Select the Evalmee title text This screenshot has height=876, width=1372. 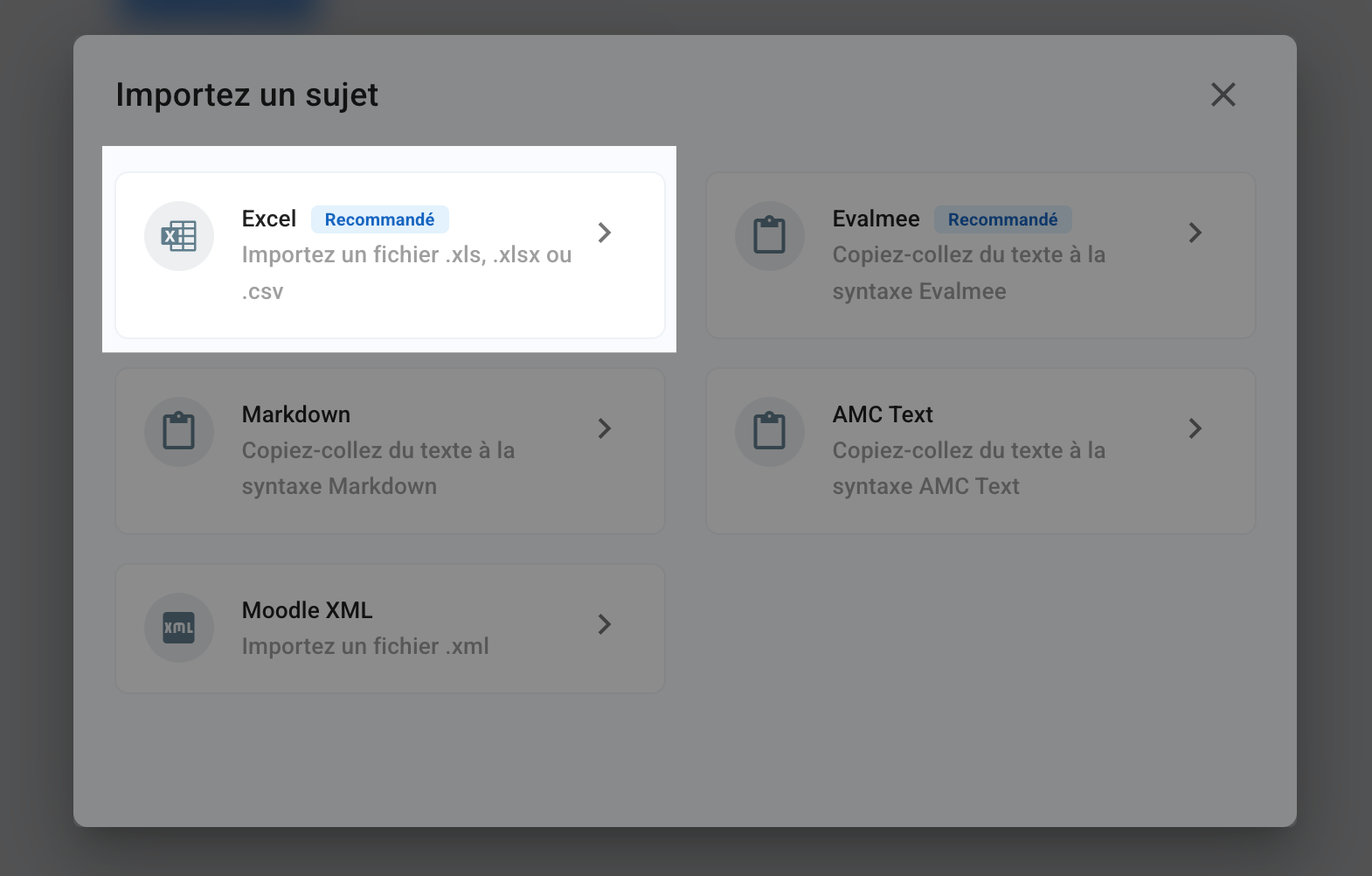point(877,219)
